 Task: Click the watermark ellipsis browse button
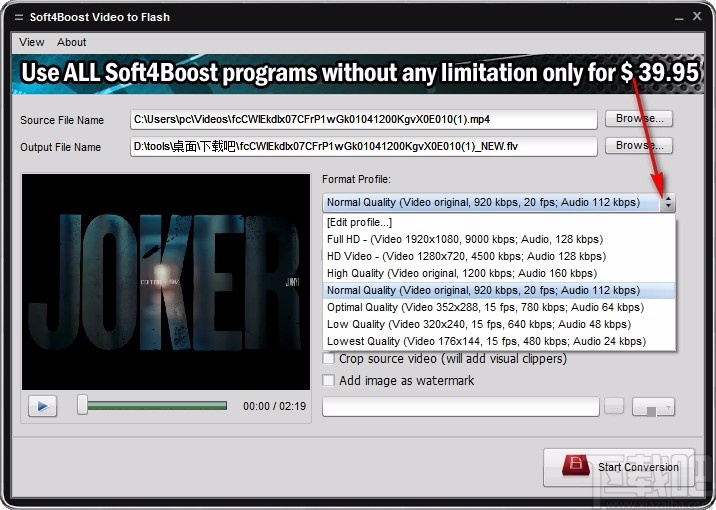pyautogui.click(x=614, y=406)
